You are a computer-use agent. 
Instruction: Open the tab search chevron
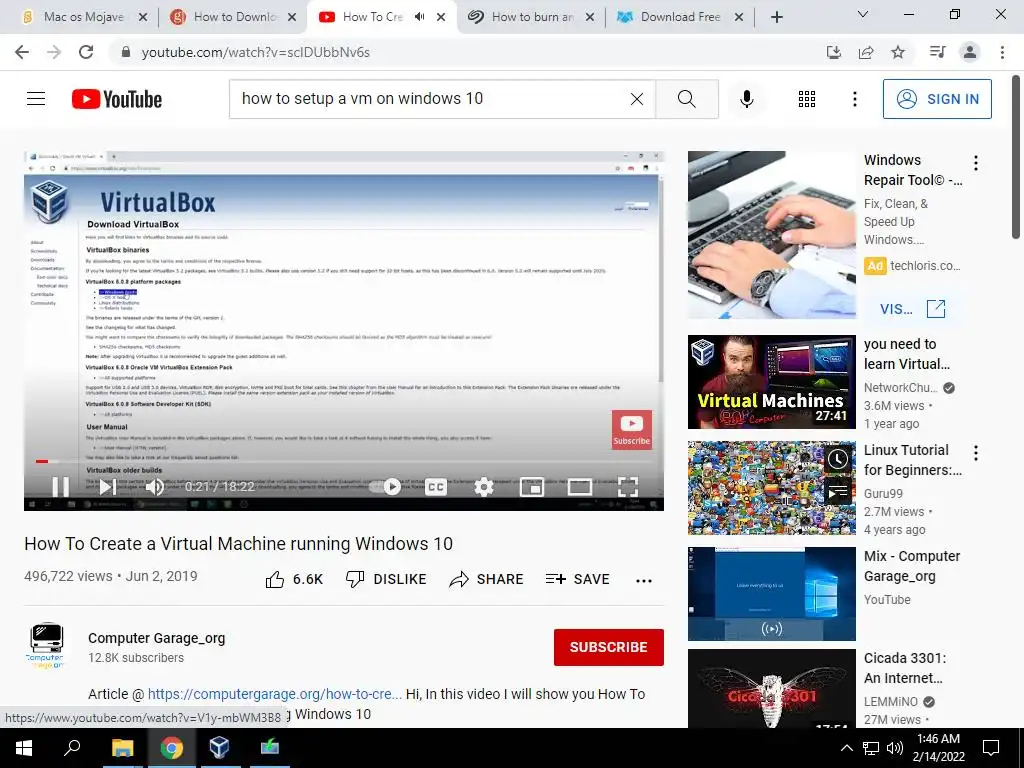863,14
